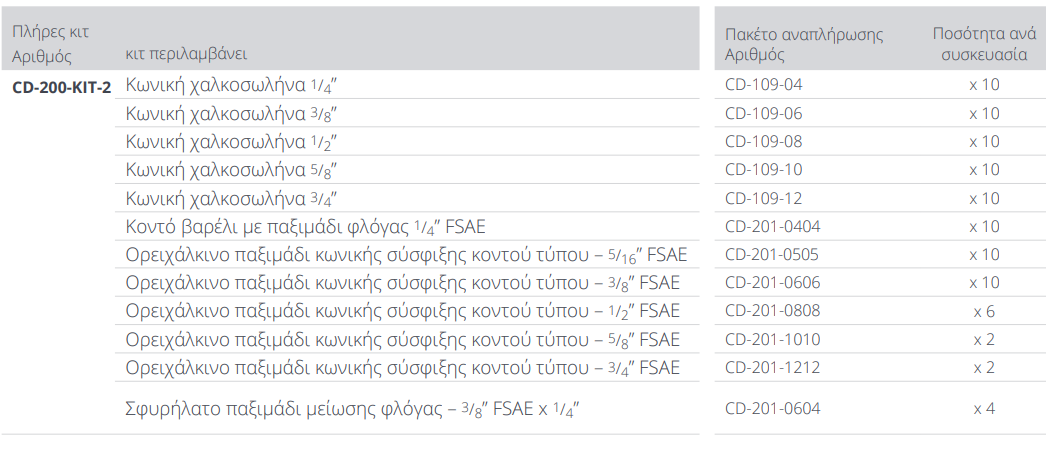
Task: Click the CD-200-KIT-2 kit number
Action: (x=62, y=86)
